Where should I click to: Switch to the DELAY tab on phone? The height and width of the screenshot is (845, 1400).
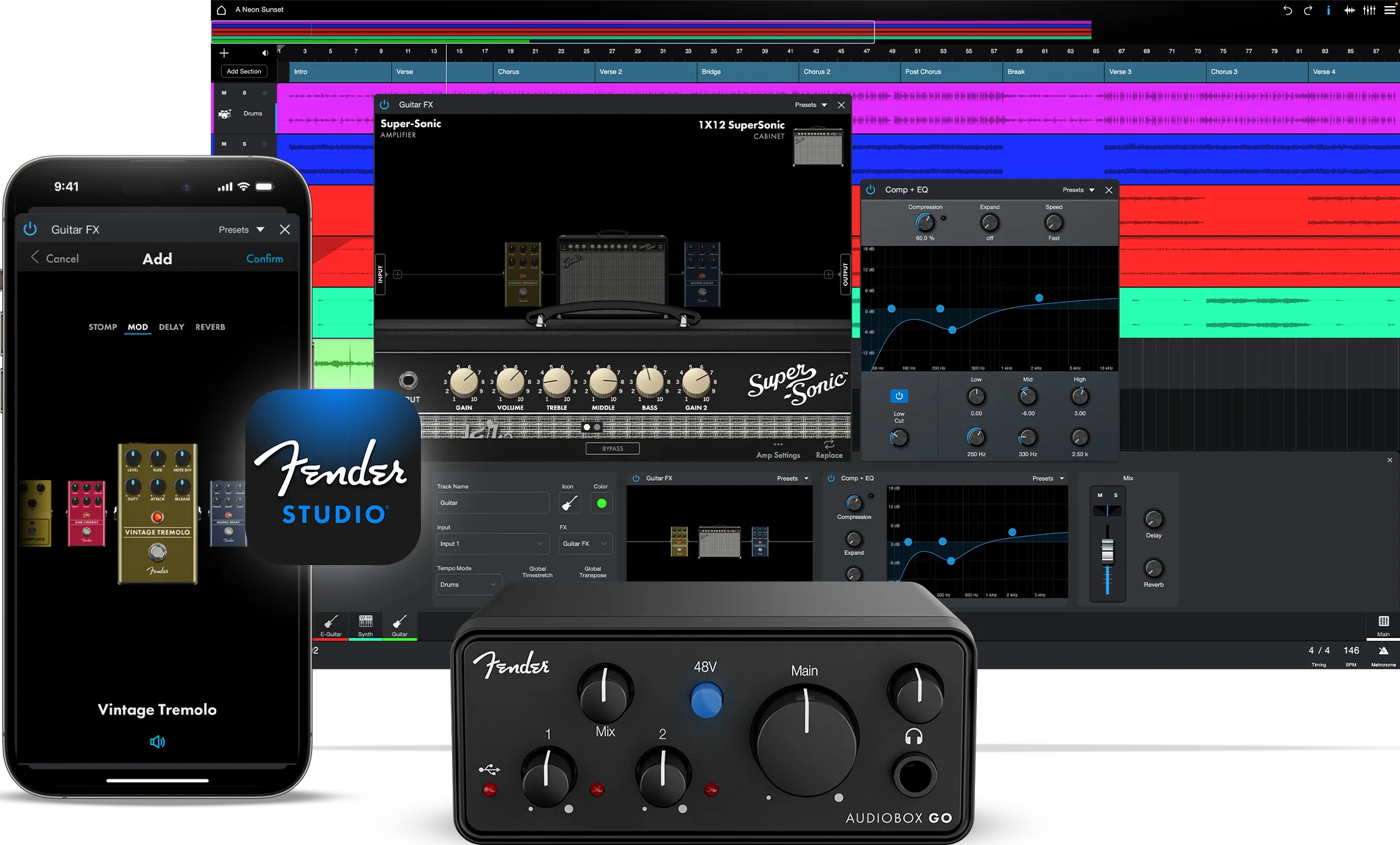172,327
